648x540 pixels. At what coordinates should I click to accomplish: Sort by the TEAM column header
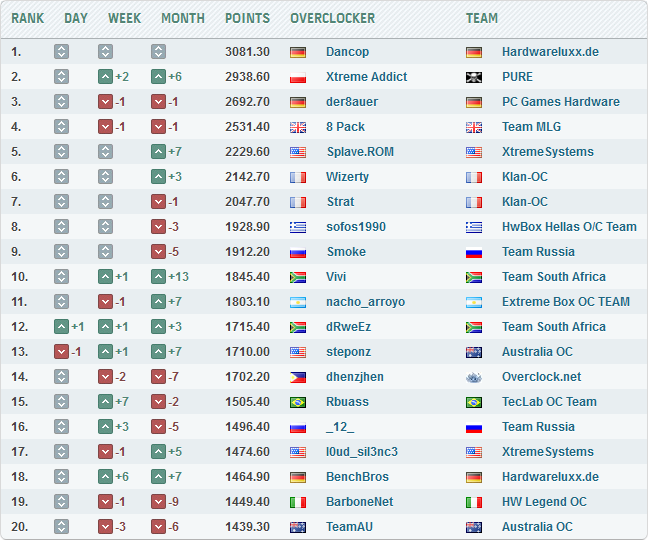click(482, 18)
